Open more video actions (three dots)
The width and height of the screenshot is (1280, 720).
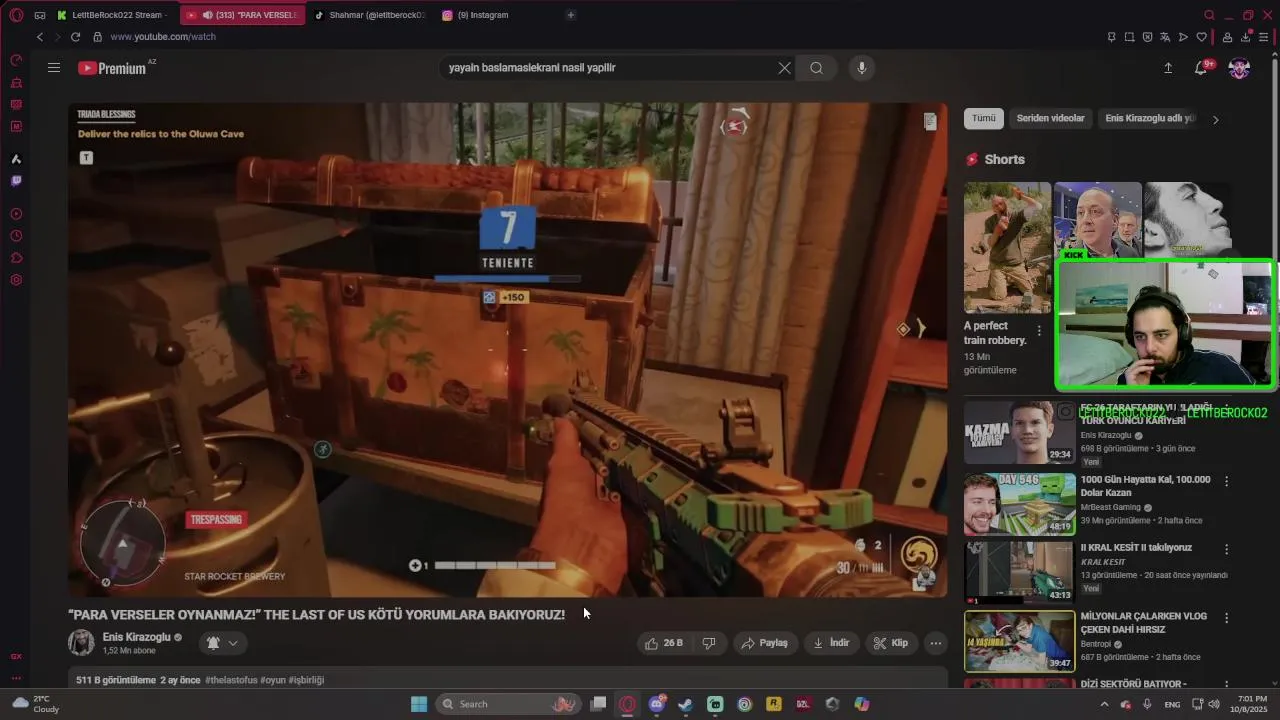click(936, 643)
